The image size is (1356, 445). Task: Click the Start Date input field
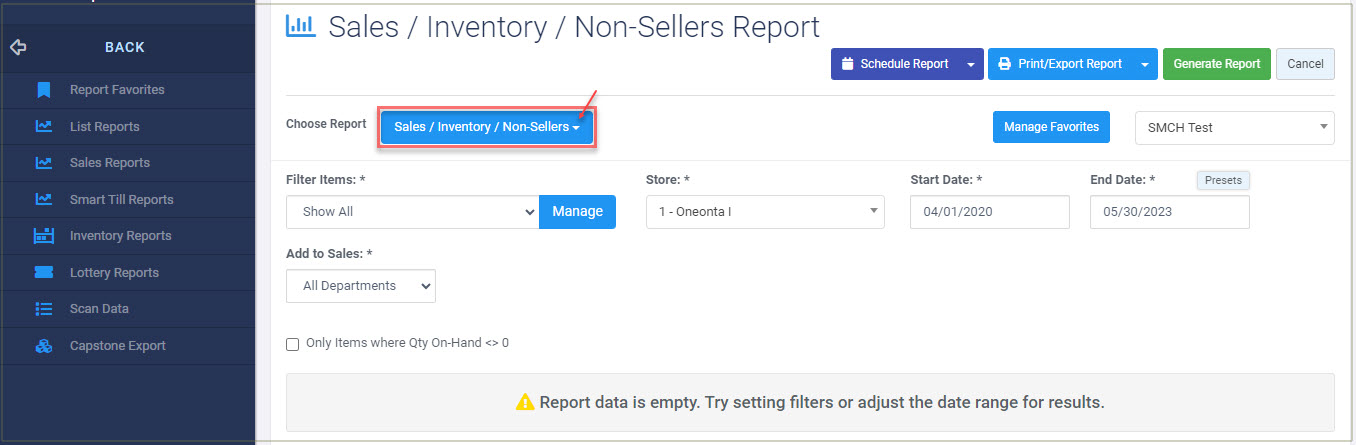tap(990, 212)
